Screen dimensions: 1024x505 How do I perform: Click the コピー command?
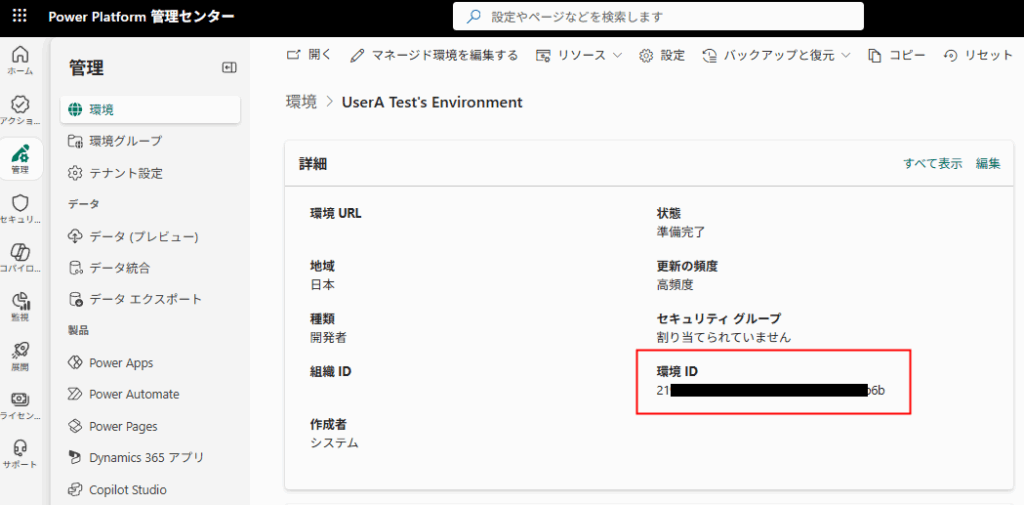[x=897, y=56]
